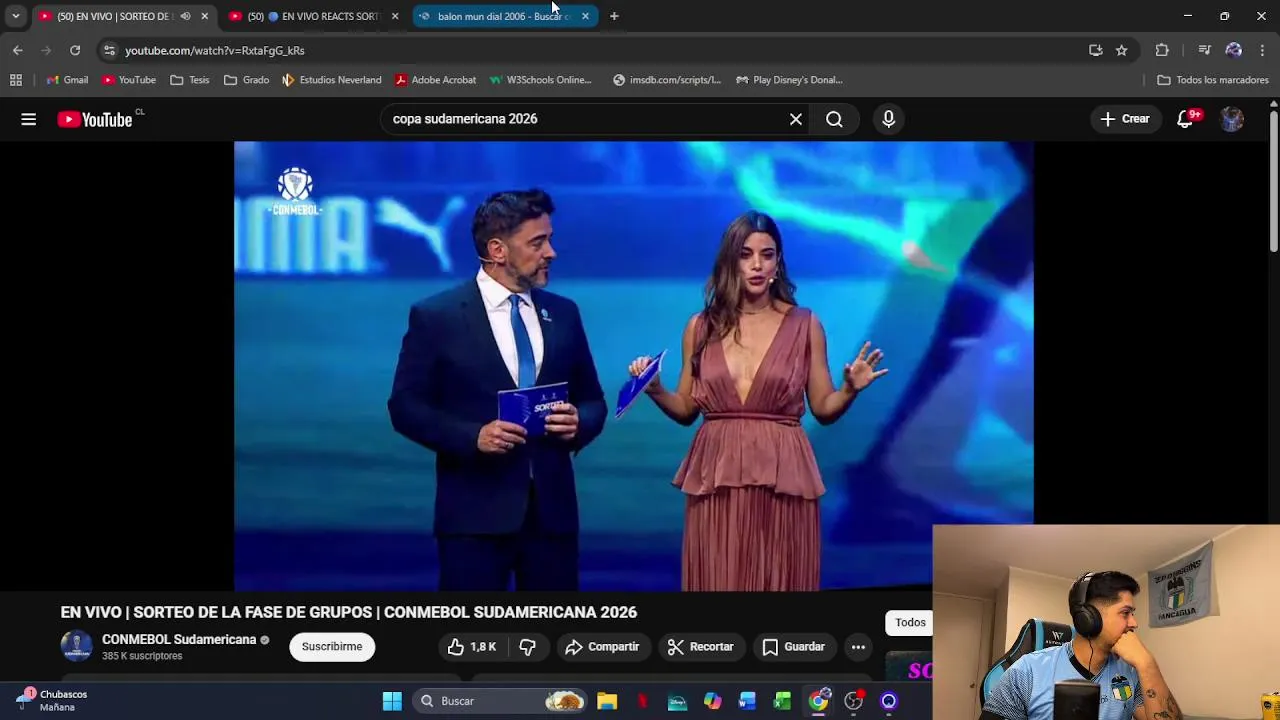This screenshot has height=720, width=1280.
Task: Click the magnifier search button
Action: (834, 119)
